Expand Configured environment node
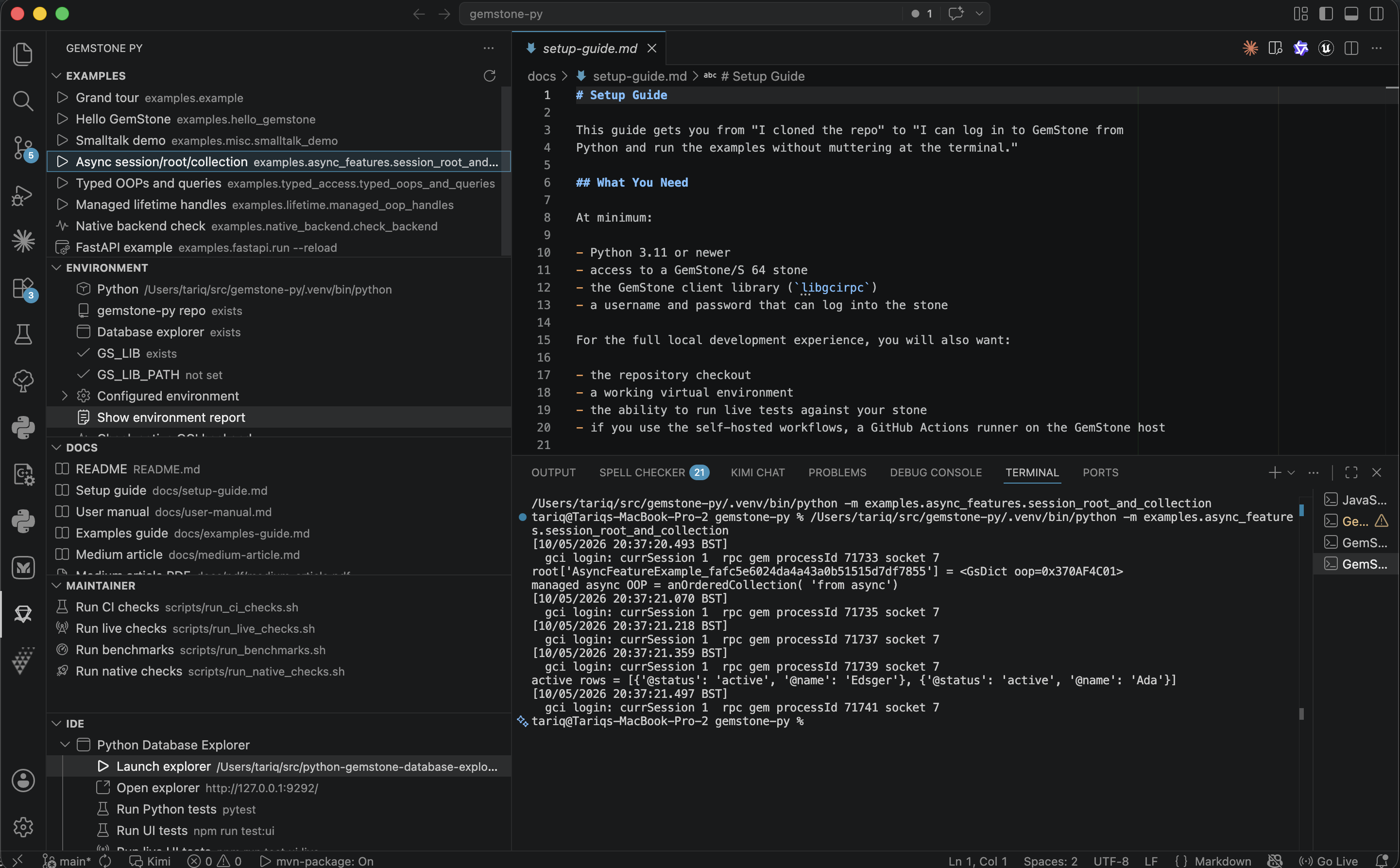The width and height of the screenshot is (1400, 868). pos(65,396)
